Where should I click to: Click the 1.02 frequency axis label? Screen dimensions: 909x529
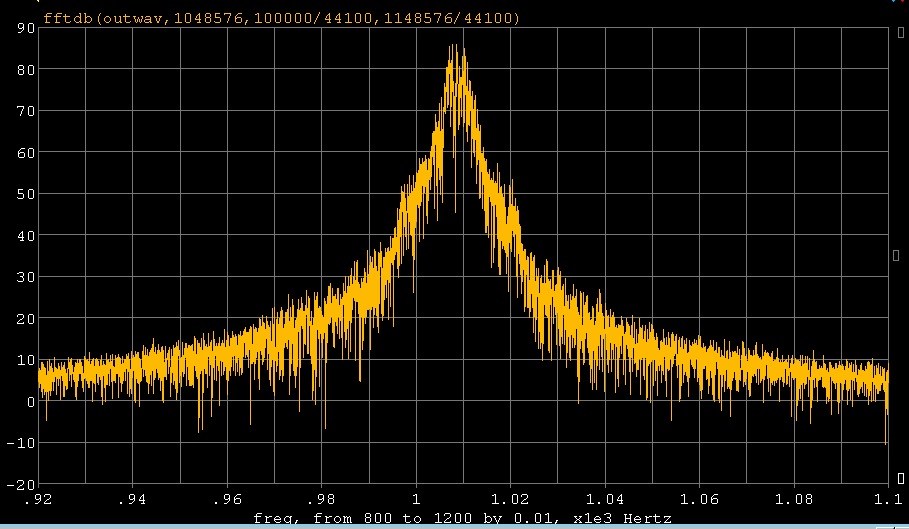510,499
